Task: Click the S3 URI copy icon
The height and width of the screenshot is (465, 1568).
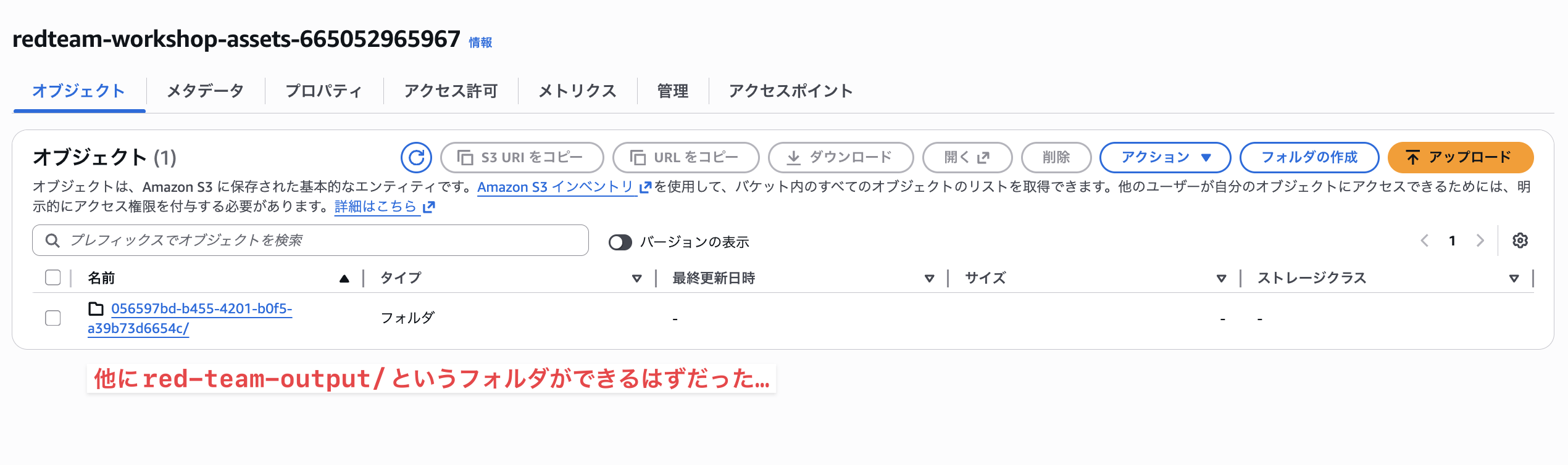Action: click(467, 157)
